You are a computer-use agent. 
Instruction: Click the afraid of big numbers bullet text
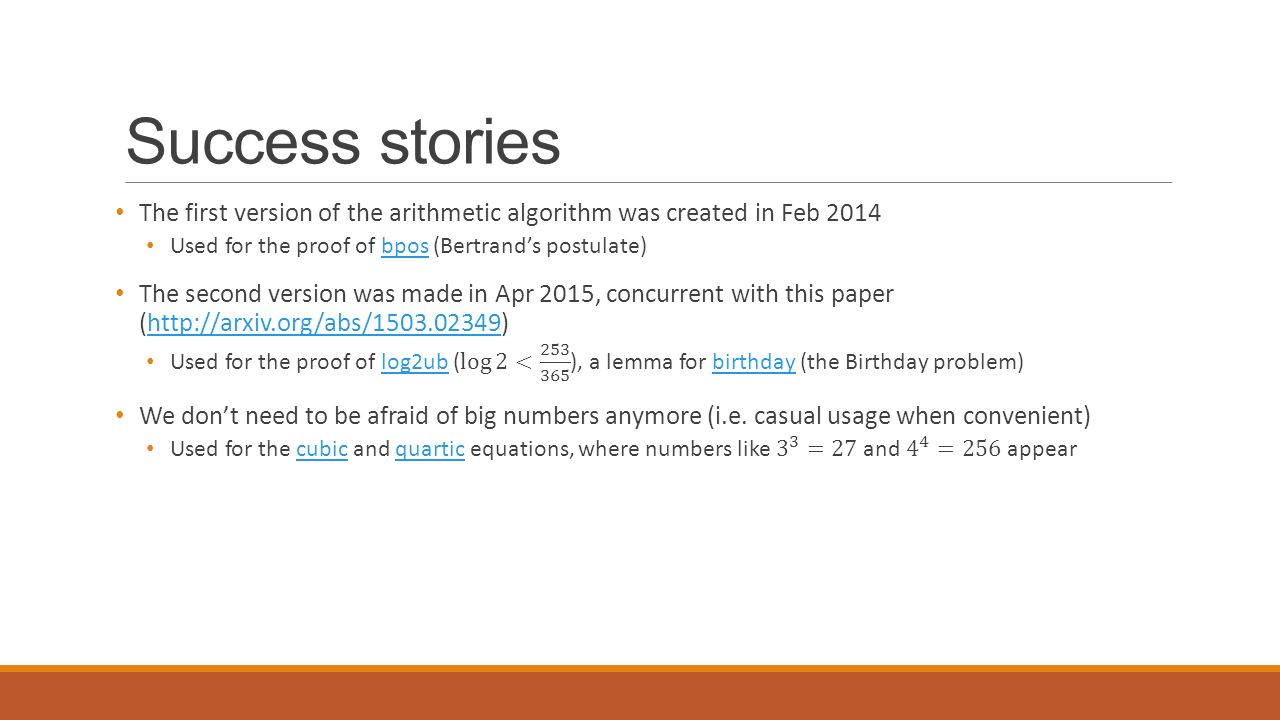pyautogui.click(x=615, y=415)
